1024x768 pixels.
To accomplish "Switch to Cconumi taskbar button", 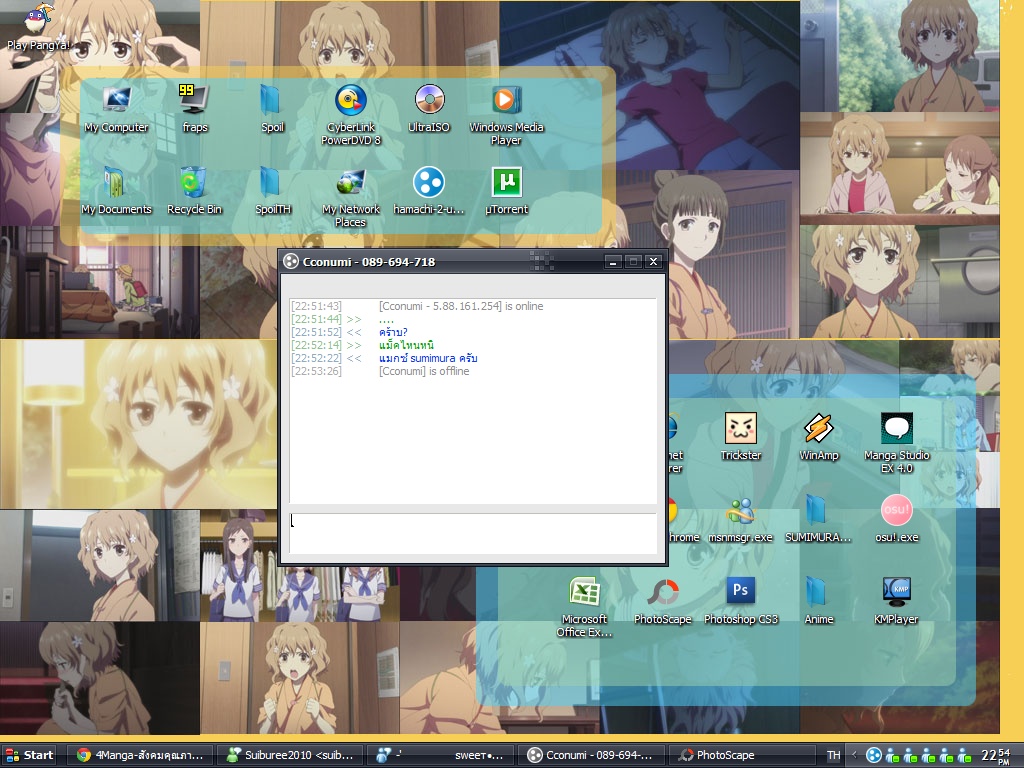I will click(x=590, y=755).
